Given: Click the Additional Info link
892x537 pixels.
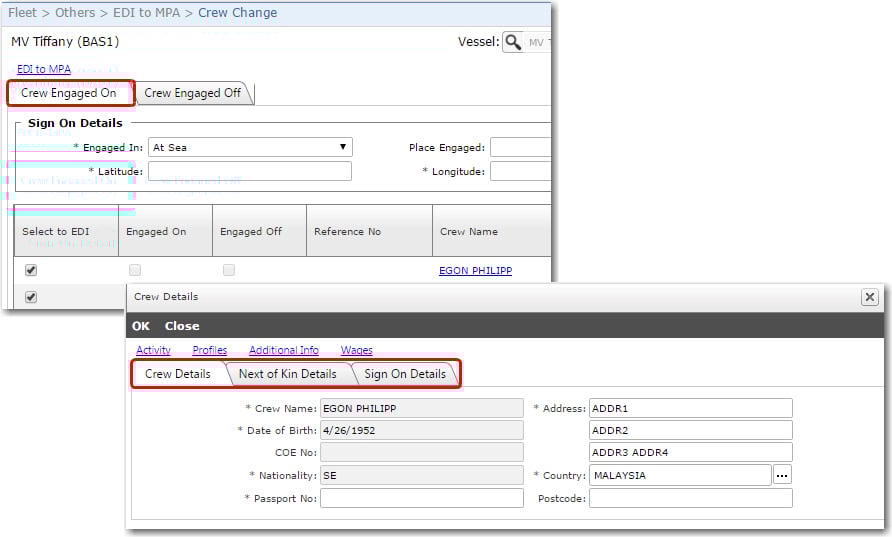Looking at the screenshot, I should (284, 350).
